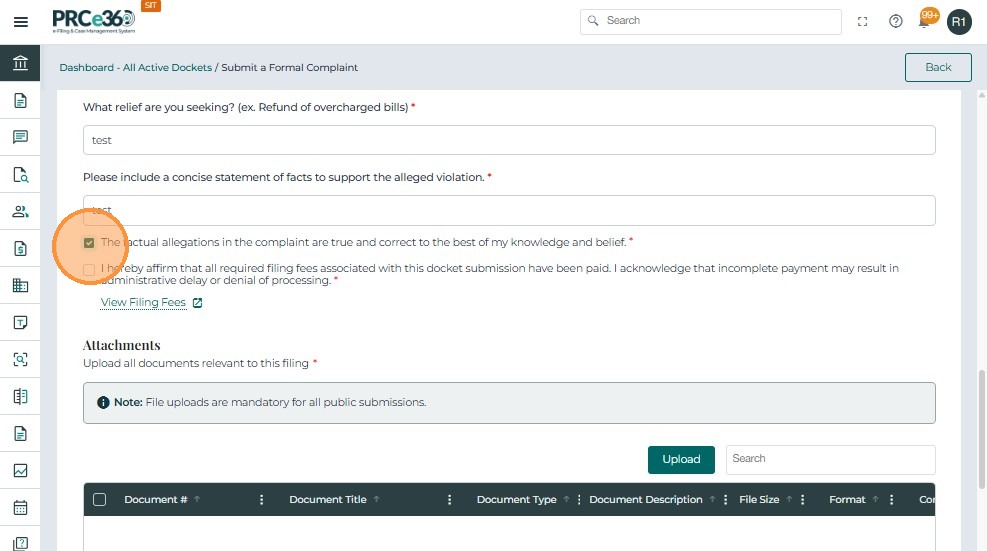Click the Upload button

click(x=681, y=459)
